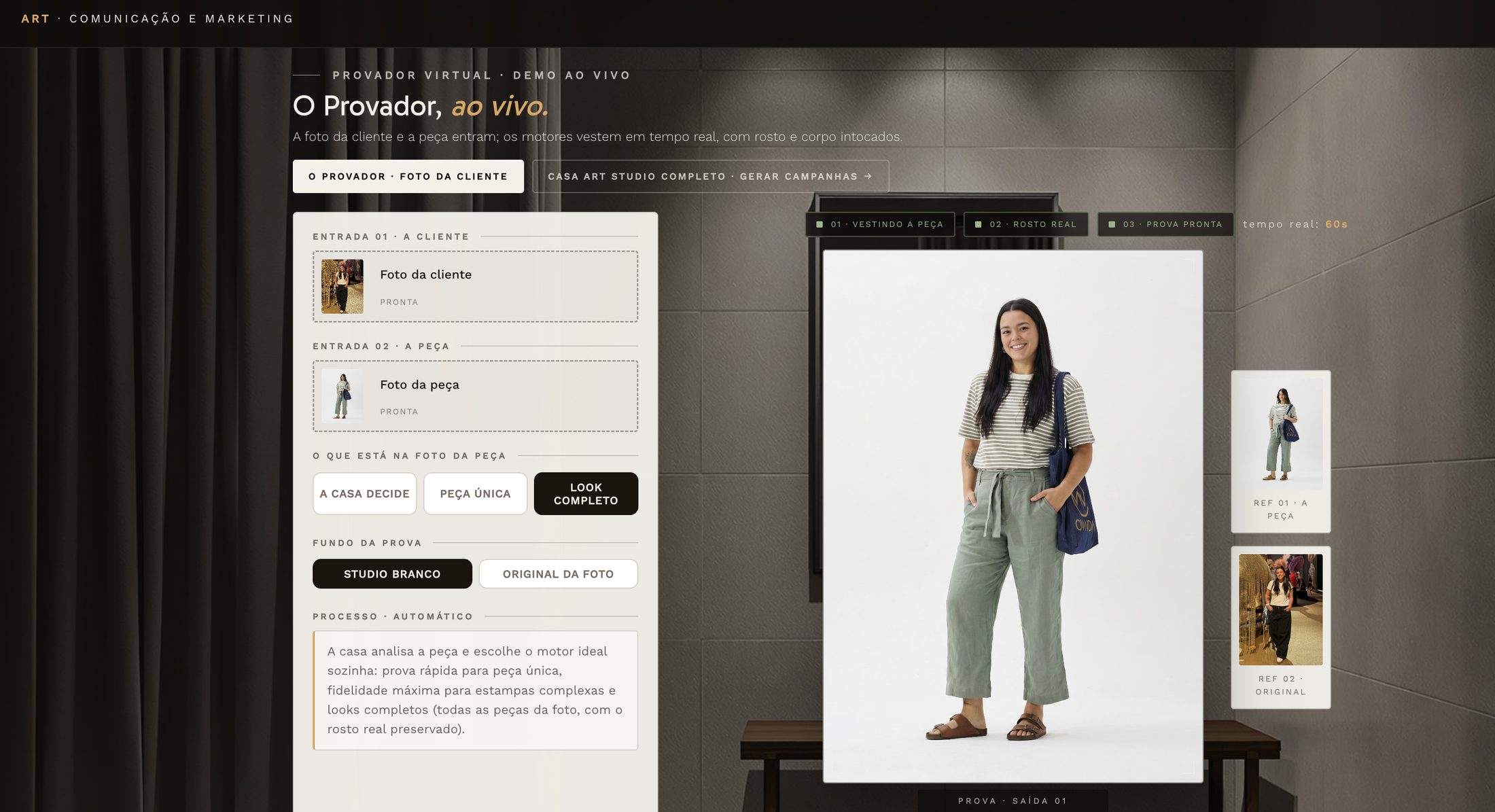
Task: Click the PRONTA status under Foto da cliente
Action: point(399,302)
